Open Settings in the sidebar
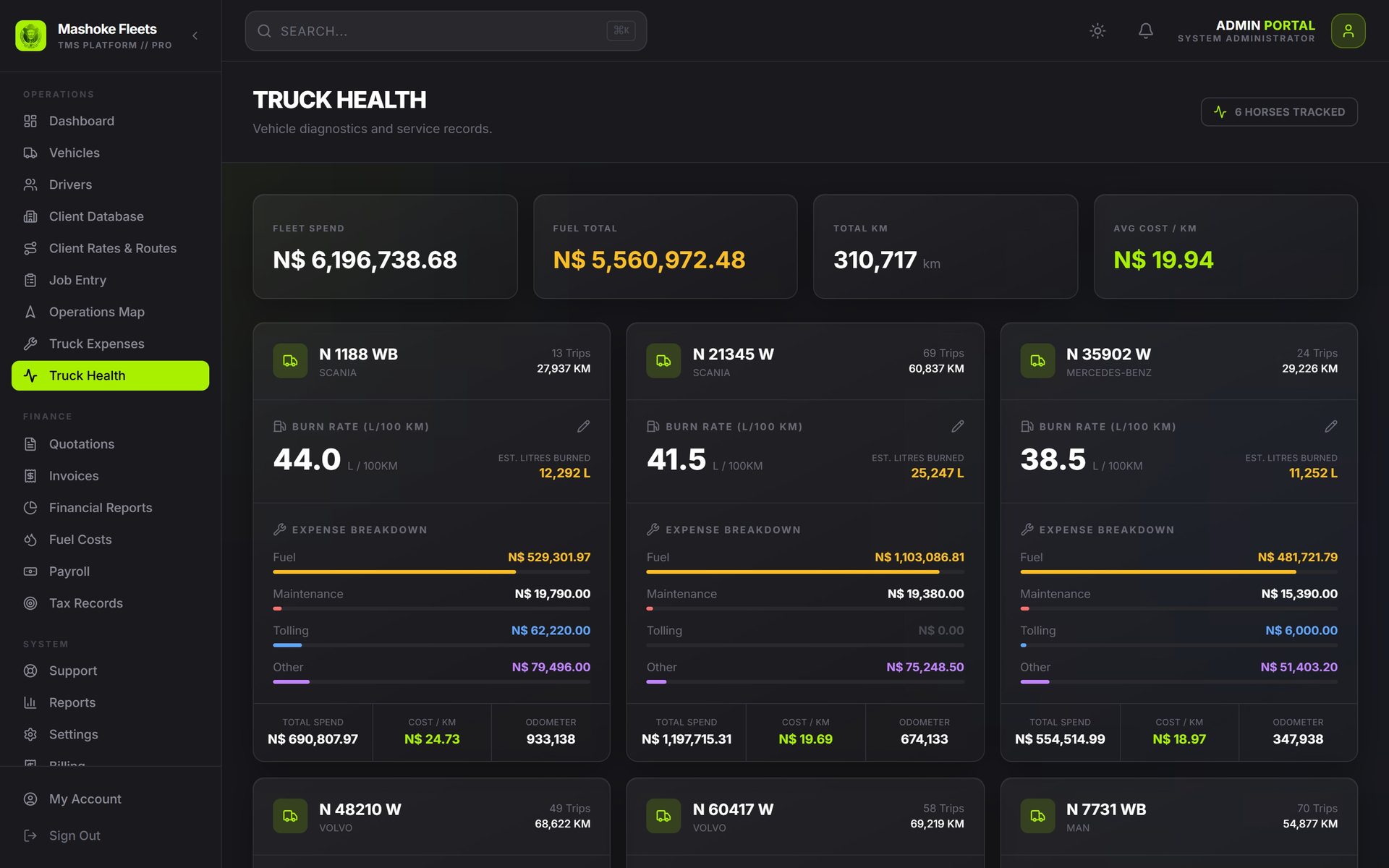1389x868 pixels. (x=111, y=734)
